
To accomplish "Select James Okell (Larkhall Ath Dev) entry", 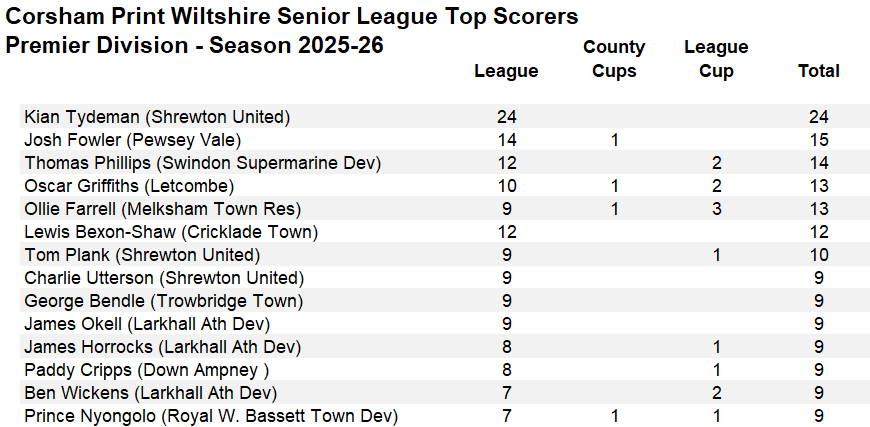I will pyautogui.click(x=147, y=324).
